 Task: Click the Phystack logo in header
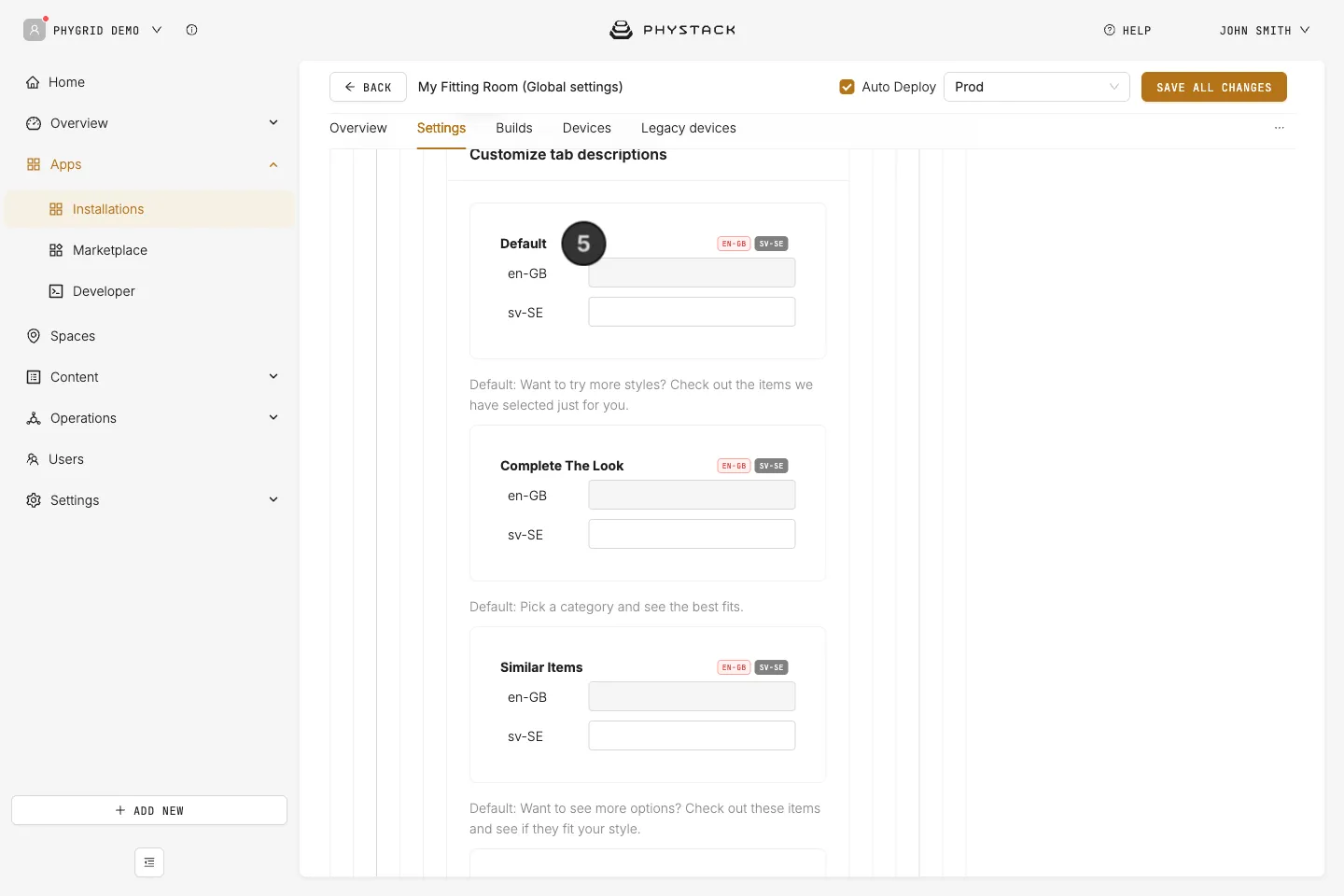(x=672, y=30)
